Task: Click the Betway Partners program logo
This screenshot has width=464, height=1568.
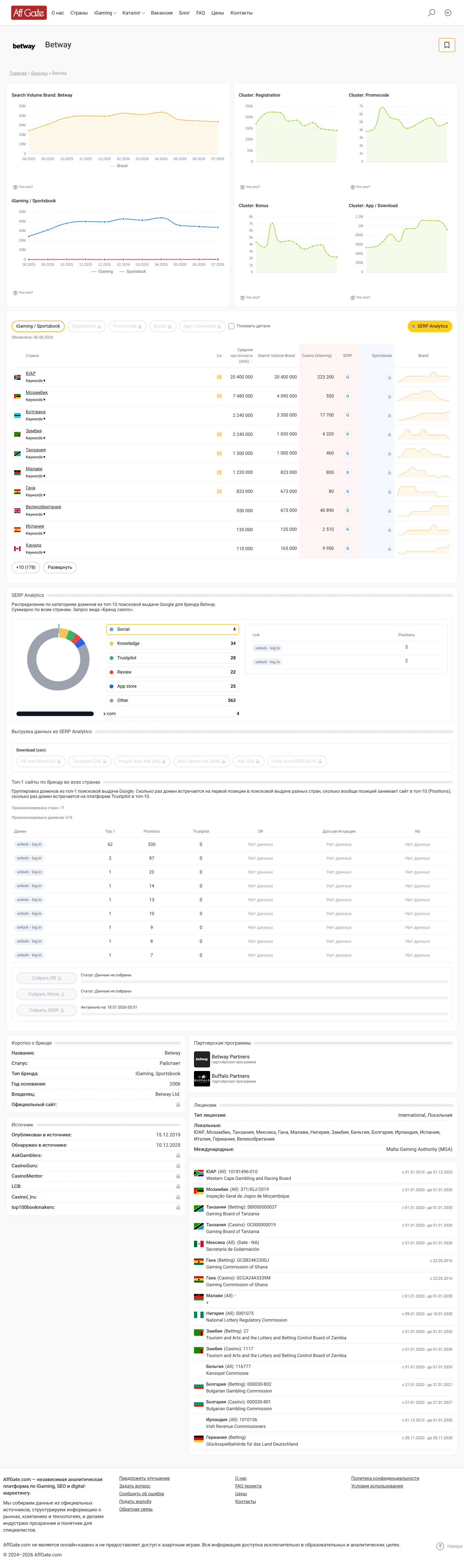Action: [x=202, y=1060]
